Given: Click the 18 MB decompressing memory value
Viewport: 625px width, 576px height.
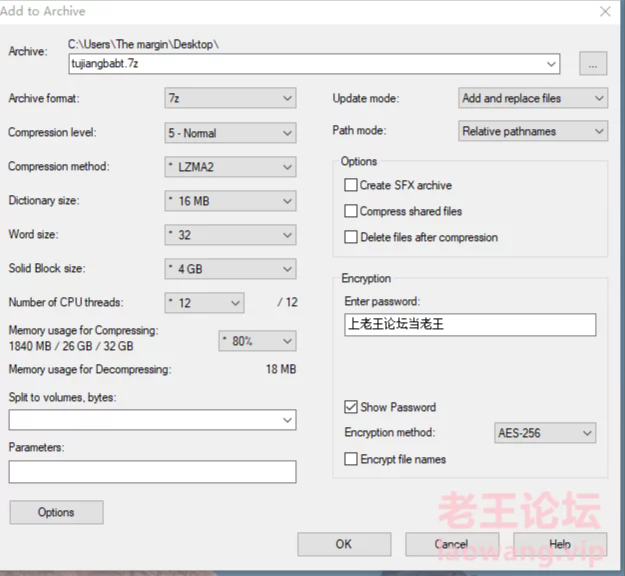Looking at the screenshot, I should pyautogui.click(x=281, y=369).
